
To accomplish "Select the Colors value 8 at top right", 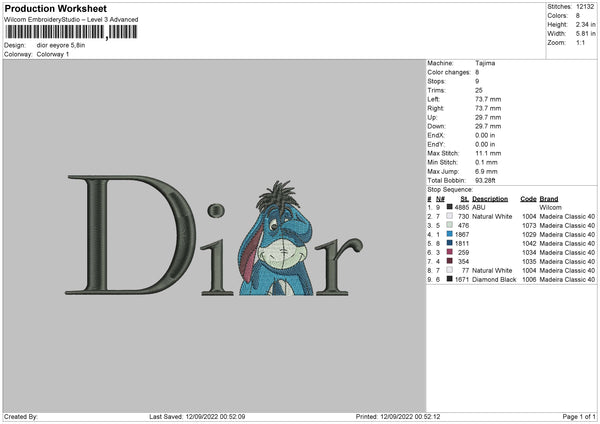I will (x=578, y=16).
